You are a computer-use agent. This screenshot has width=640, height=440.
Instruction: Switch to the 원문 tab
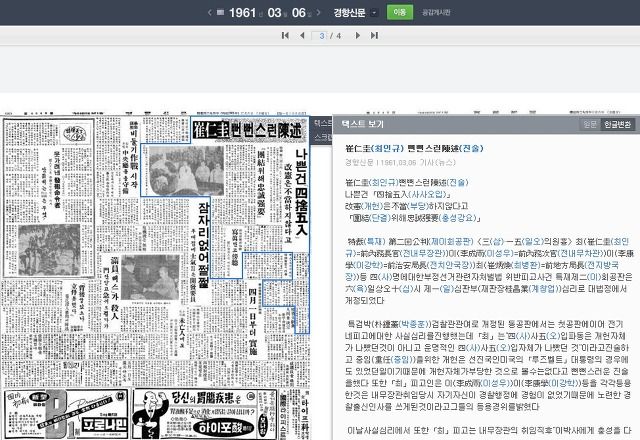tap(590, 124)
